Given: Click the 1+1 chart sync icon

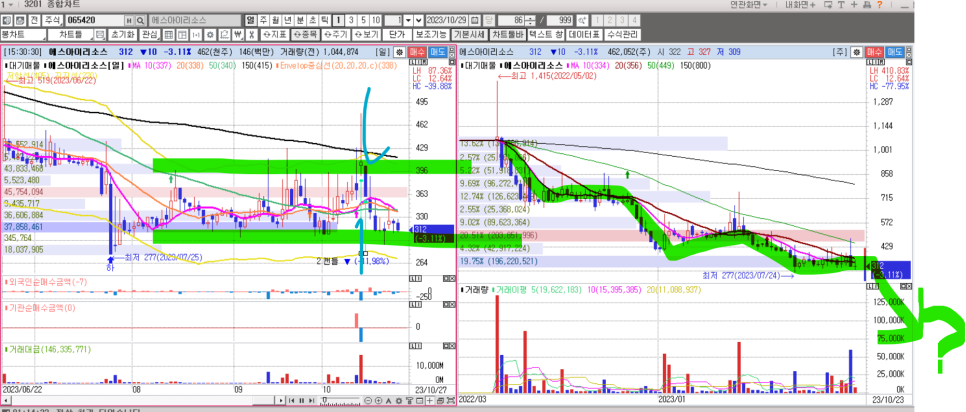Looking at the screenshot, I should [196, 34].
